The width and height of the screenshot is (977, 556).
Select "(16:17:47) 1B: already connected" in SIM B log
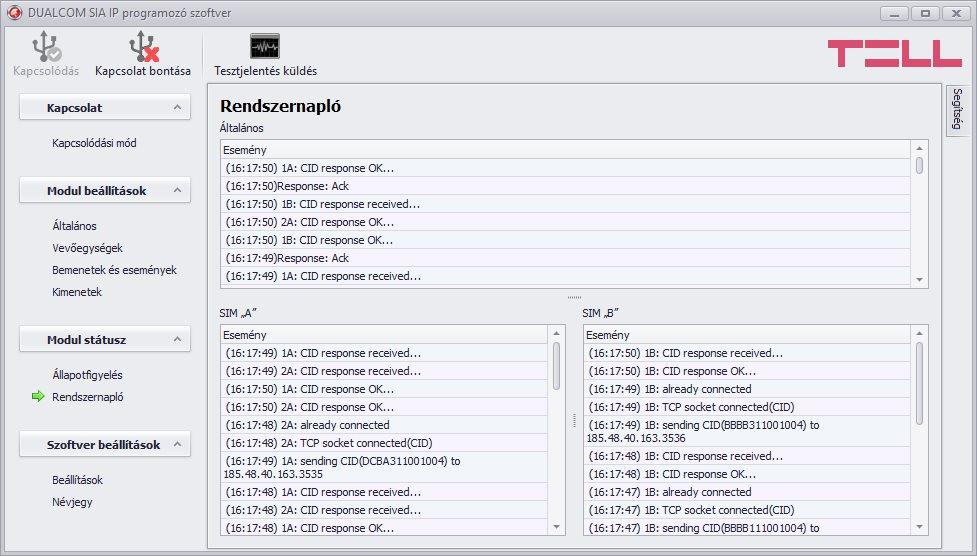[747, 492]
